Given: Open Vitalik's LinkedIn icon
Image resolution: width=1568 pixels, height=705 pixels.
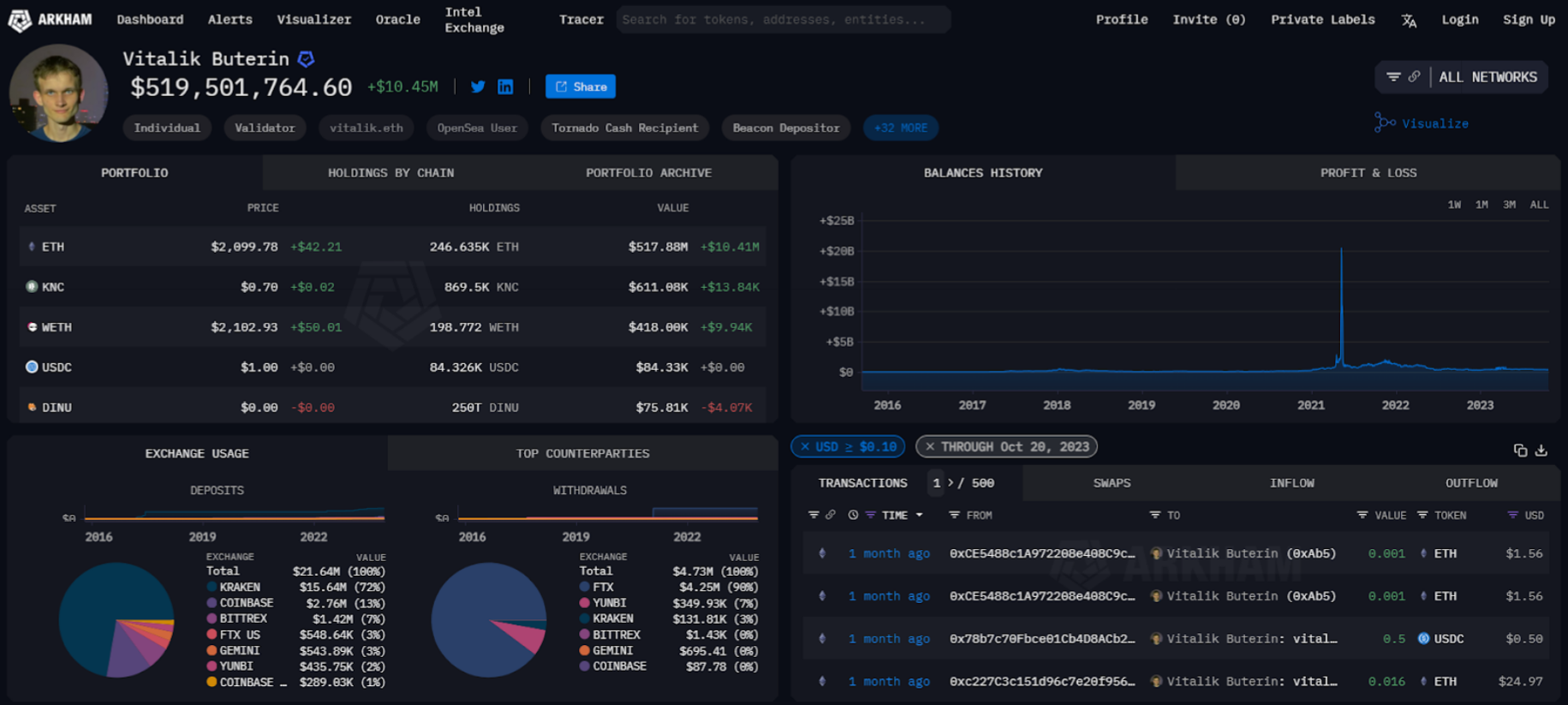Looking at the screenshot, I should coord(505,87).
